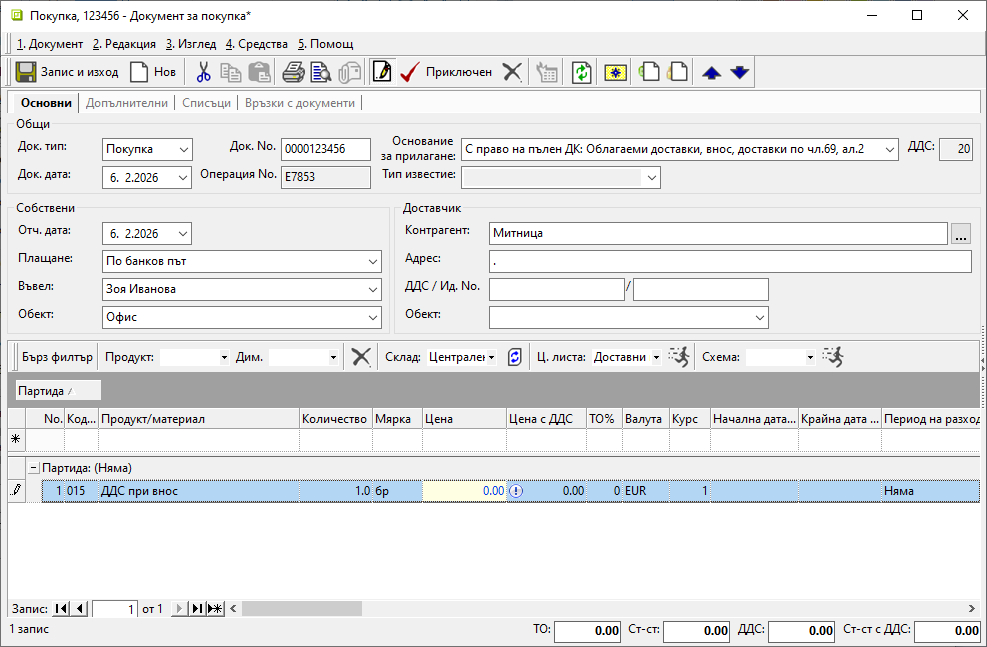The image size is (987, 647).
Task: Click the blue down arrow icon
Action: 739,72
